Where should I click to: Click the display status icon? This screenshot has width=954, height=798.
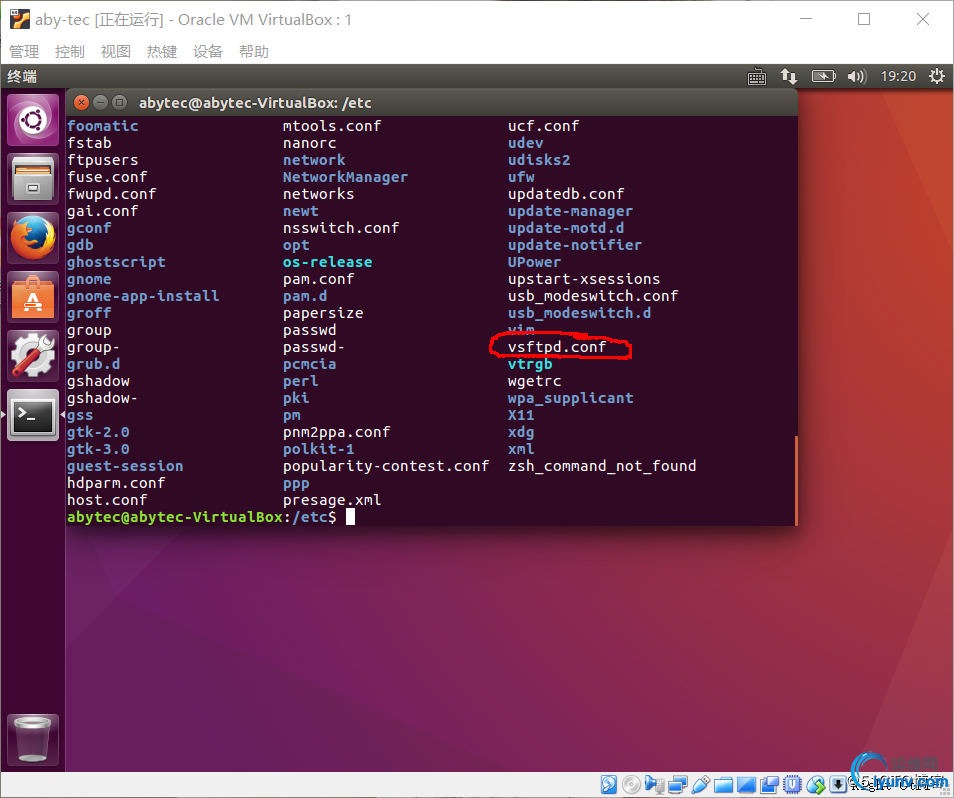click(x=747, y=785)
